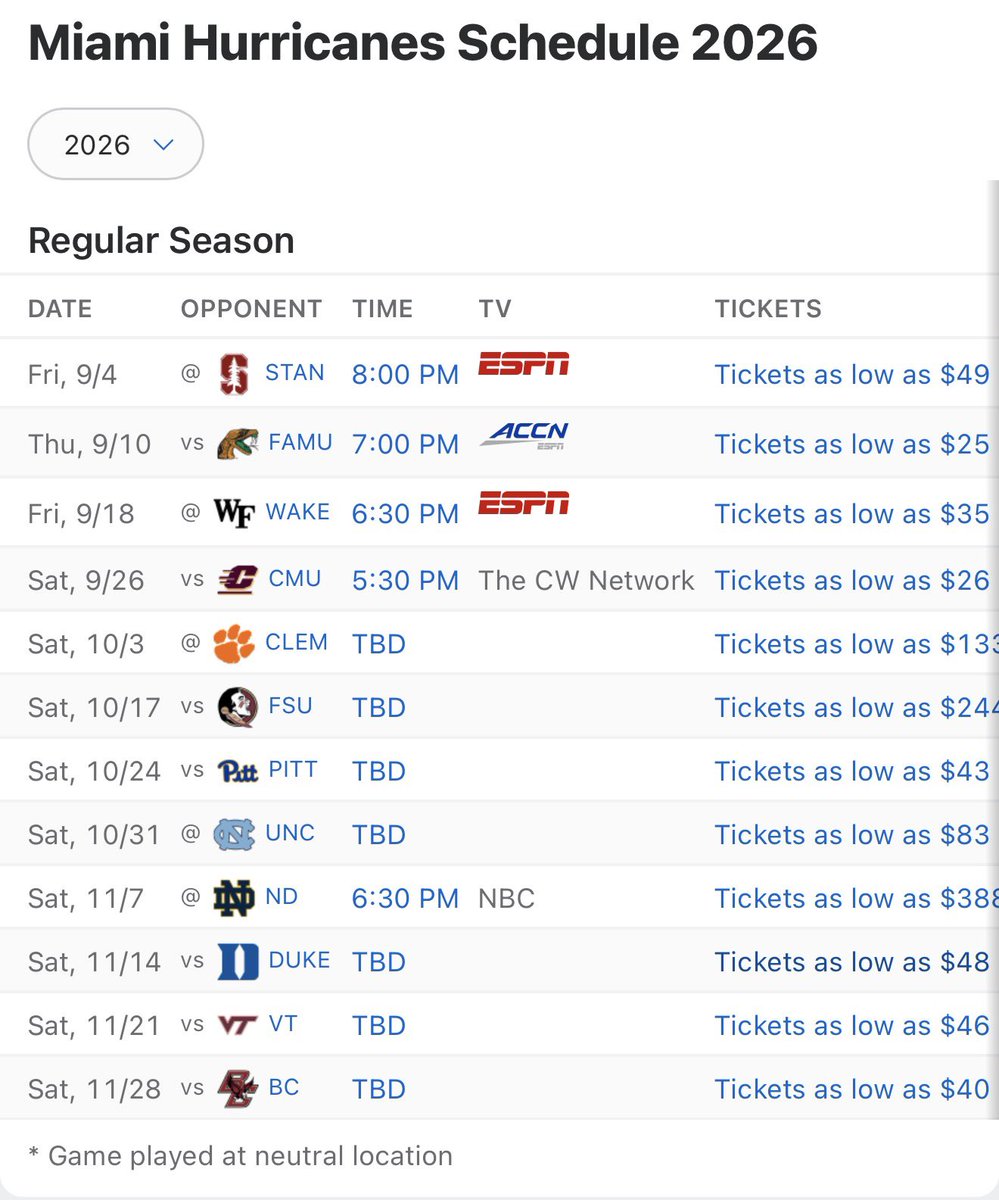This screenshot has height=1200, width=999.
Task: Click the Wake Forest WF logo
Action: point(236,513)
